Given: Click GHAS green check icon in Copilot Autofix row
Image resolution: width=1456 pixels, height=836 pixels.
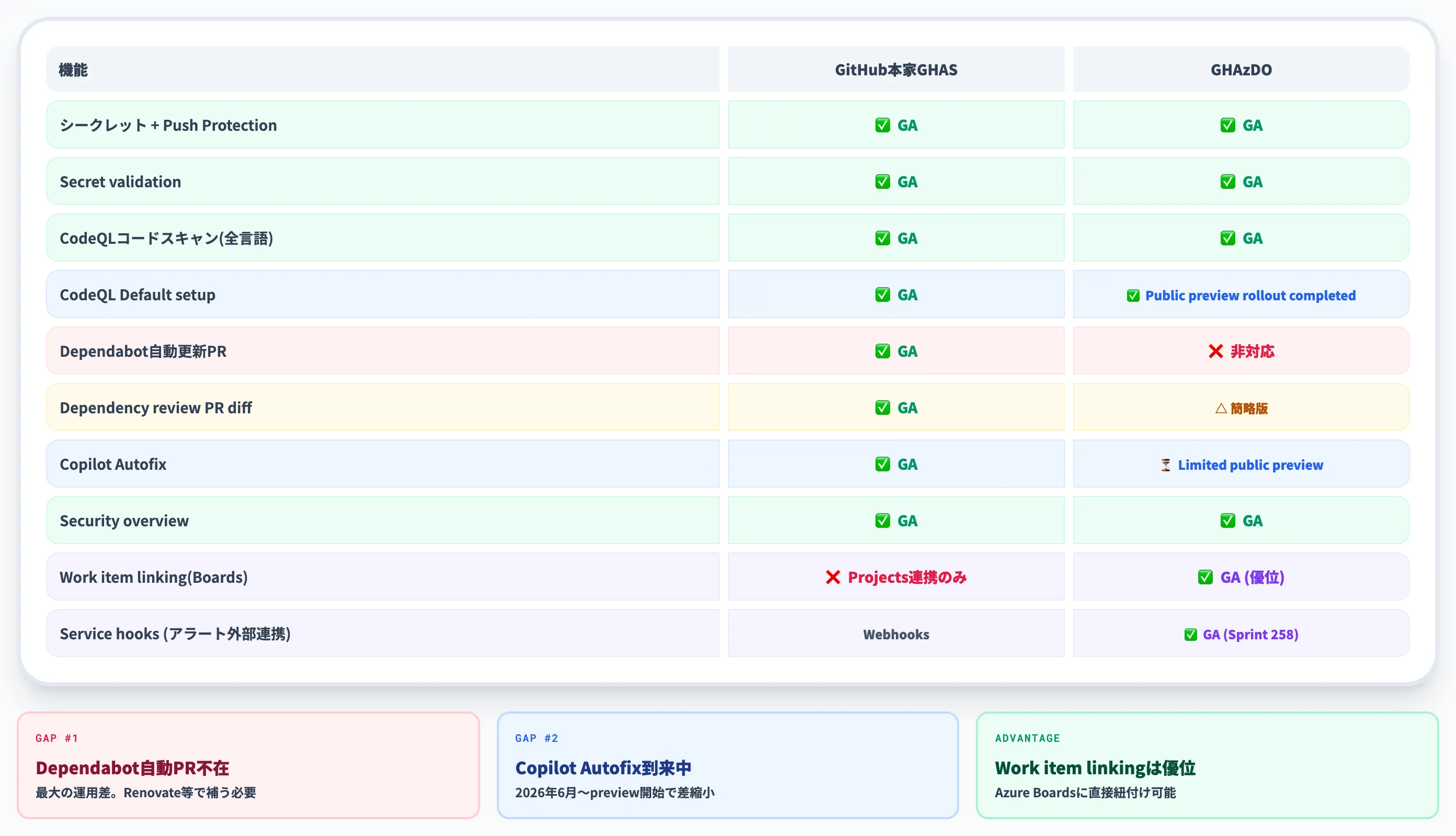Looking at the screenshot, I should pyautogui.click(x=882, y=464).
